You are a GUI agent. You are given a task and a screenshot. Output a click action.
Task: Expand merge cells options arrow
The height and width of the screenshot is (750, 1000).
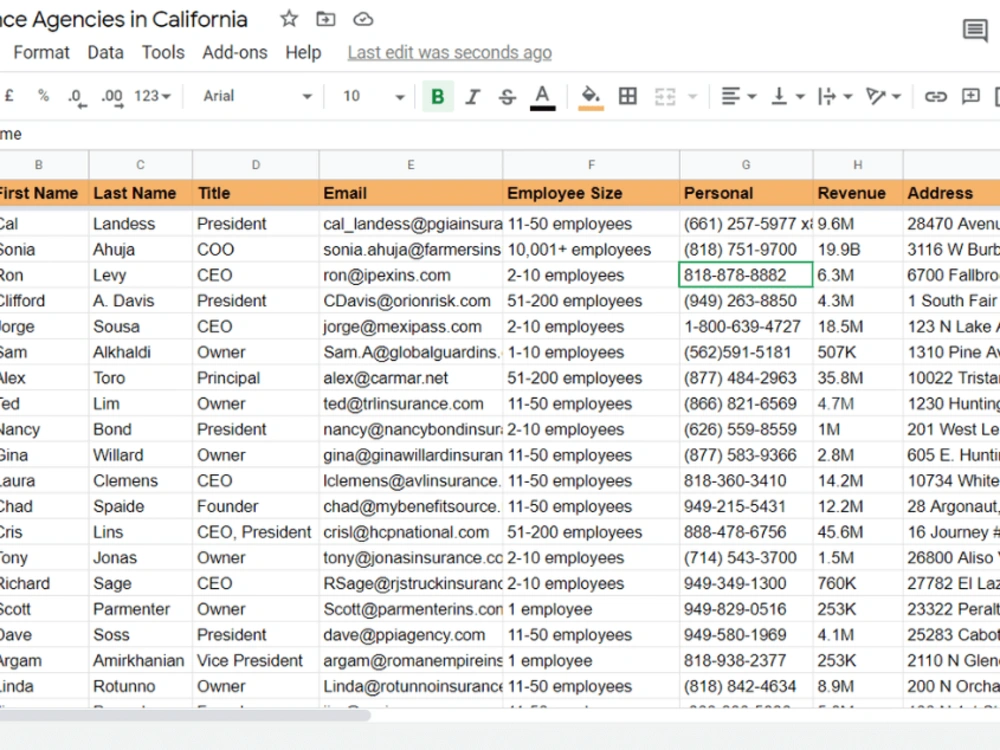pos(693,97)
